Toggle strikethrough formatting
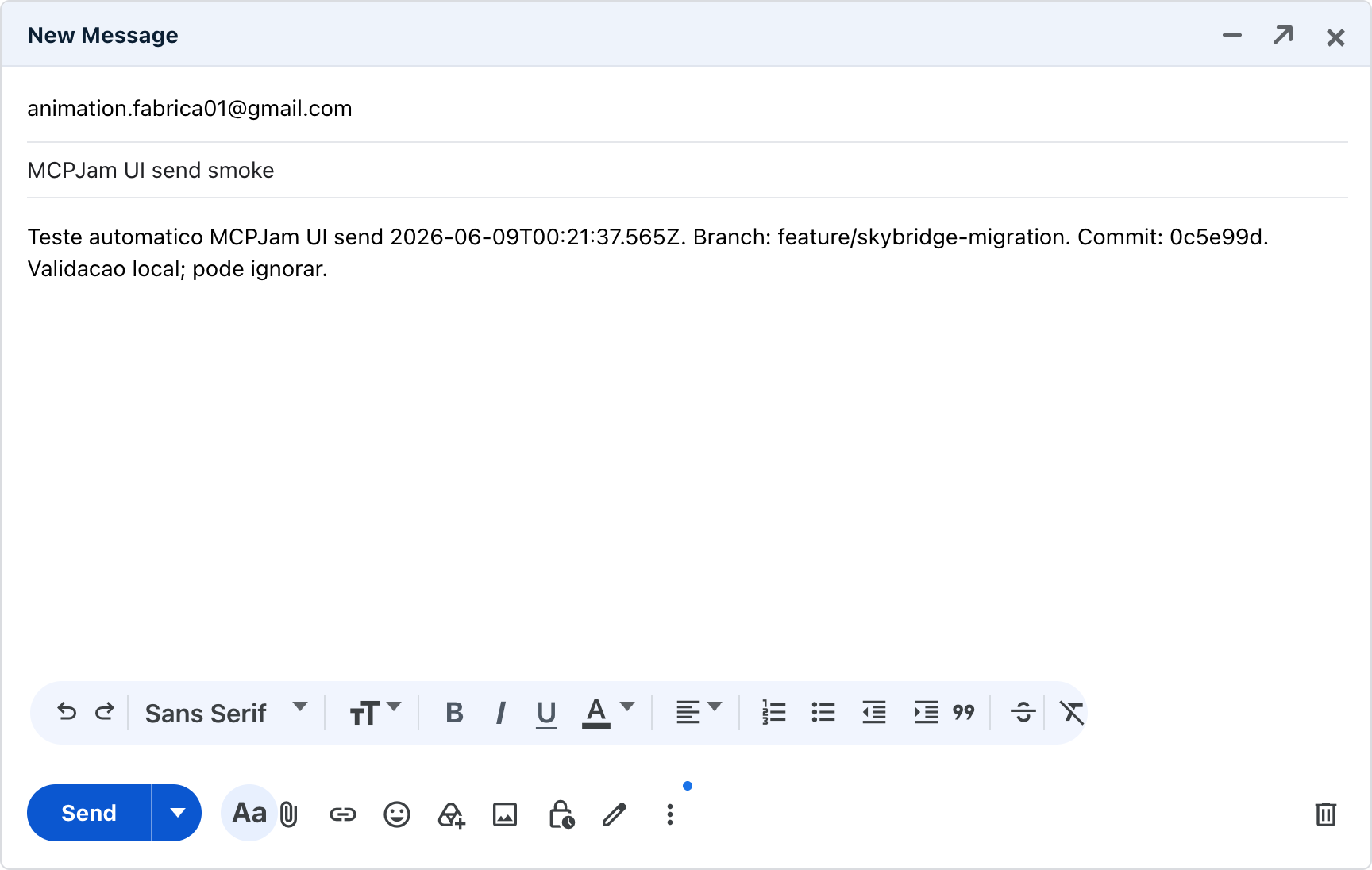This screenshot has width=1372, height=870. click(x=1023, y=713)
